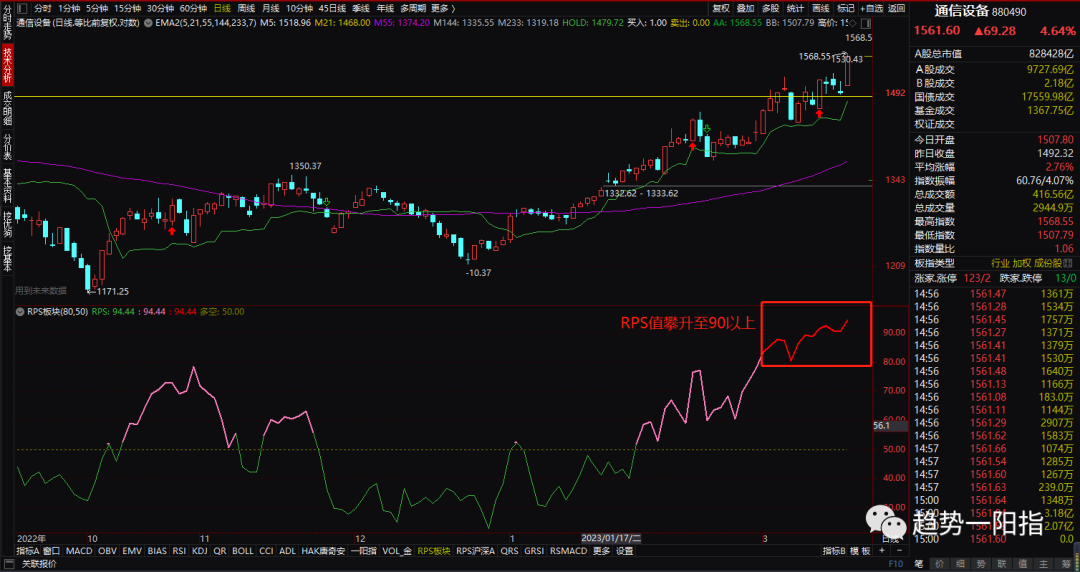Click the 指标B tab at bottom right

(x=833, y=551)
